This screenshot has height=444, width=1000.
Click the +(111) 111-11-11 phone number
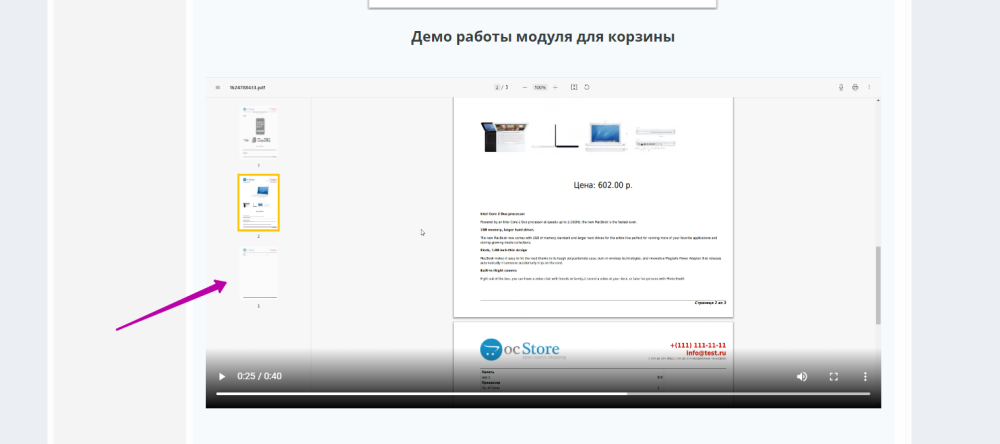pyautogui.click(x=698, y=345)
